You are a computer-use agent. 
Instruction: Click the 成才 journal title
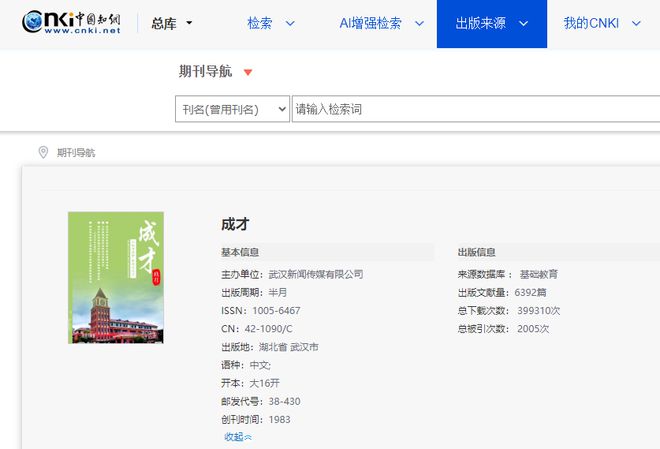tap(235, 224)
